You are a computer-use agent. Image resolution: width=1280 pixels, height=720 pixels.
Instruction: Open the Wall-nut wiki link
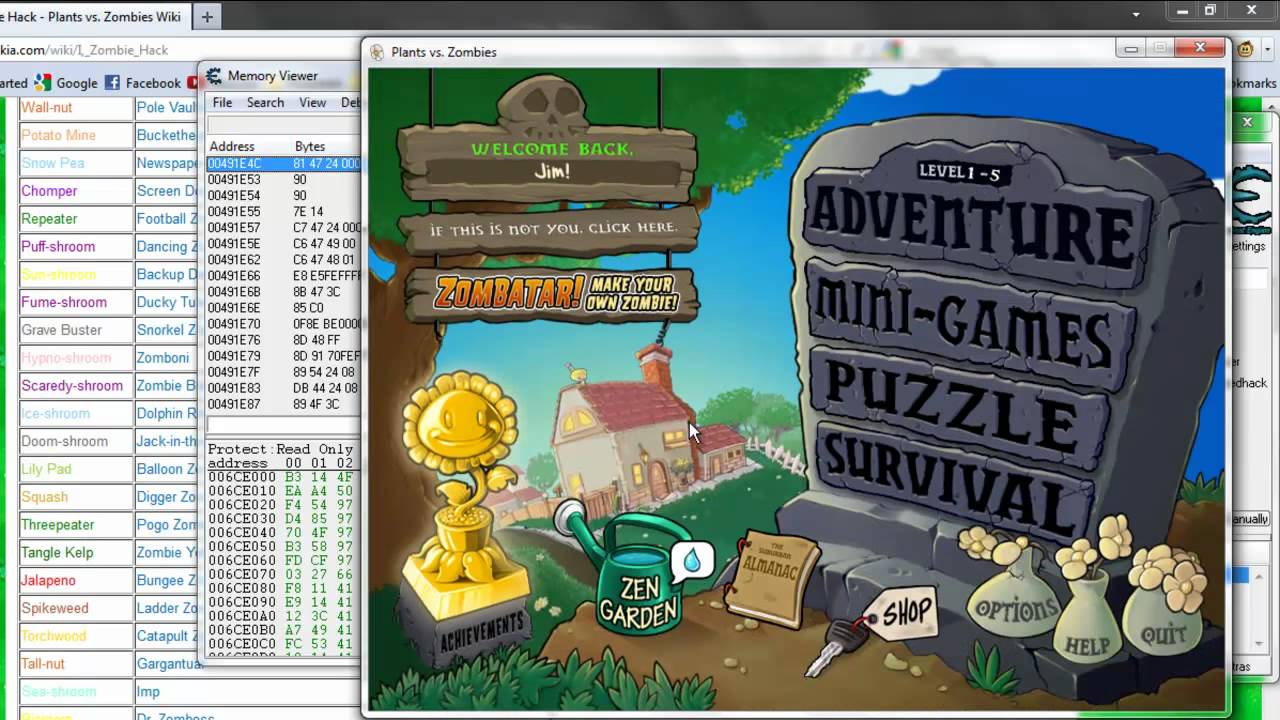(x=47, y=107)
